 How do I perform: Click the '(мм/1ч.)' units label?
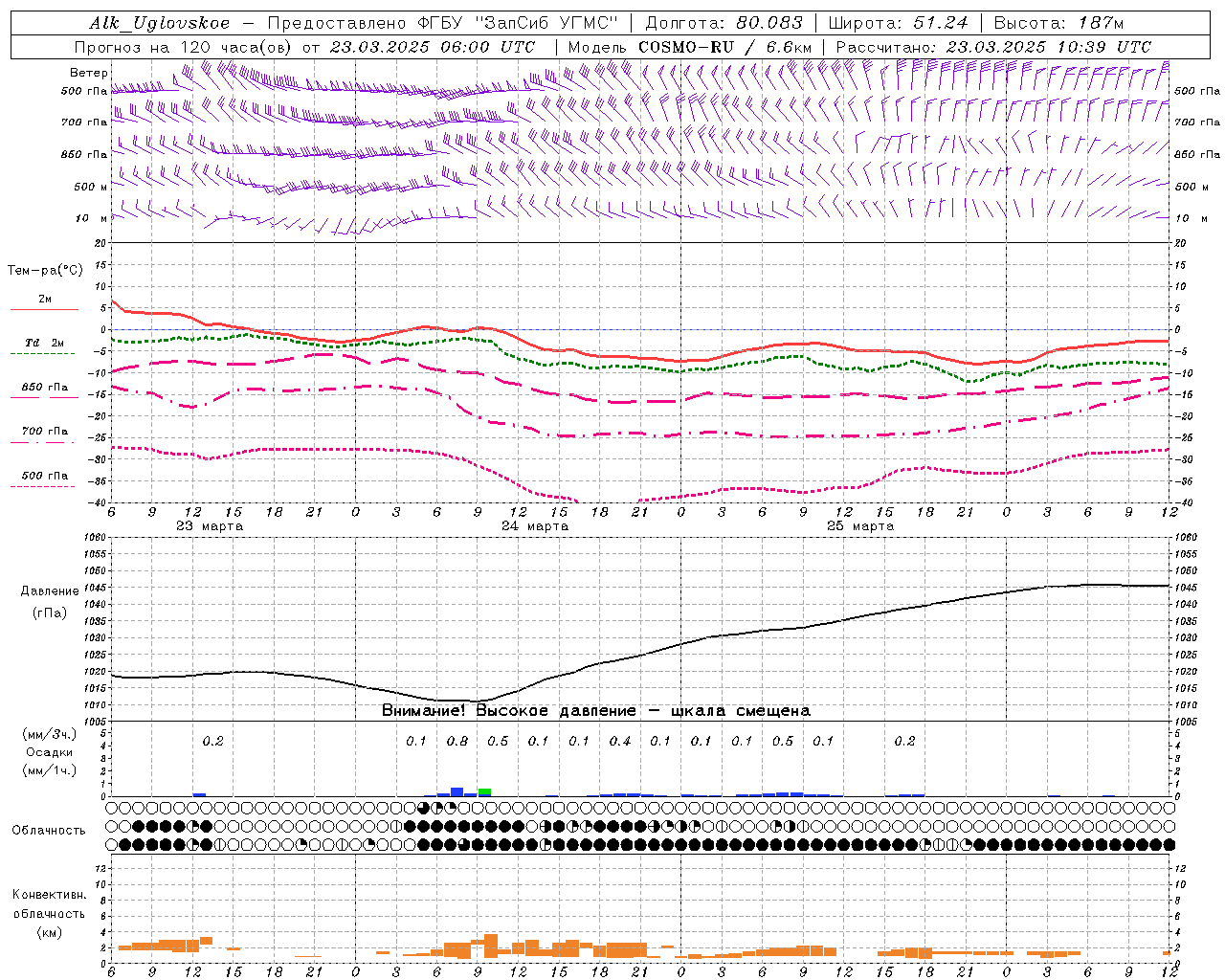(50, 770)
